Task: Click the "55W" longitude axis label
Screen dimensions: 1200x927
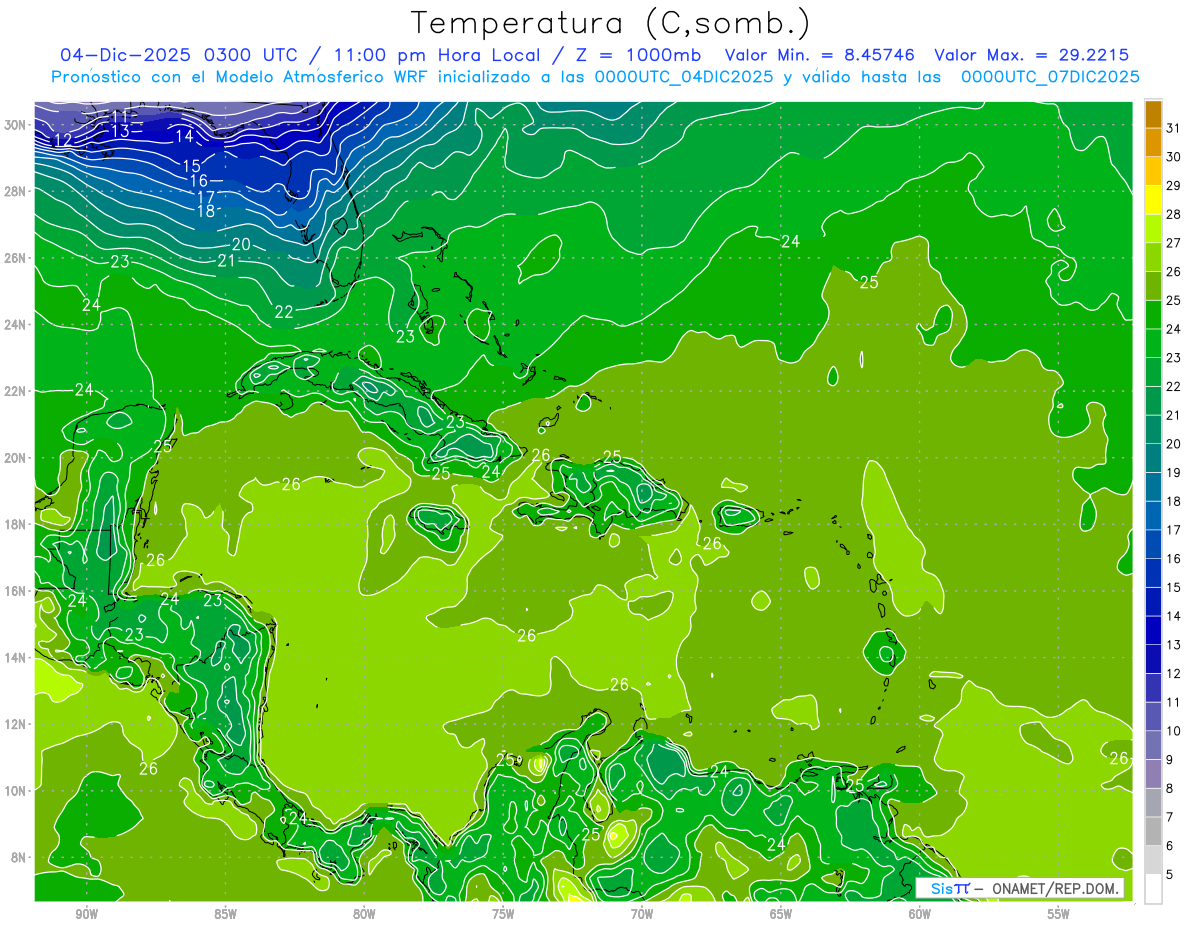Action: 1059,914
